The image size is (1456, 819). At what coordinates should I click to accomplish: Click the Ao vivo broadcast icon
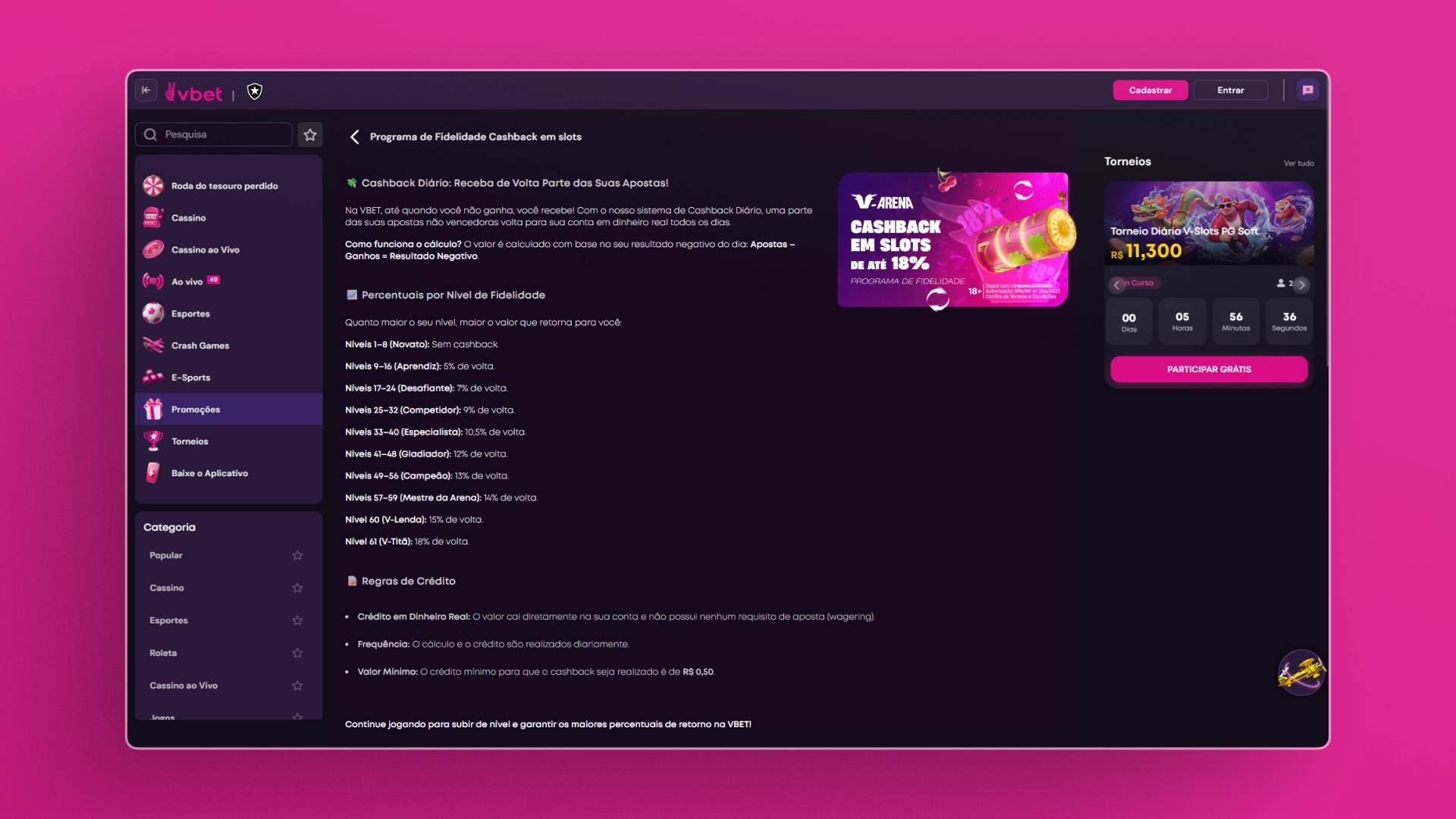153,281
